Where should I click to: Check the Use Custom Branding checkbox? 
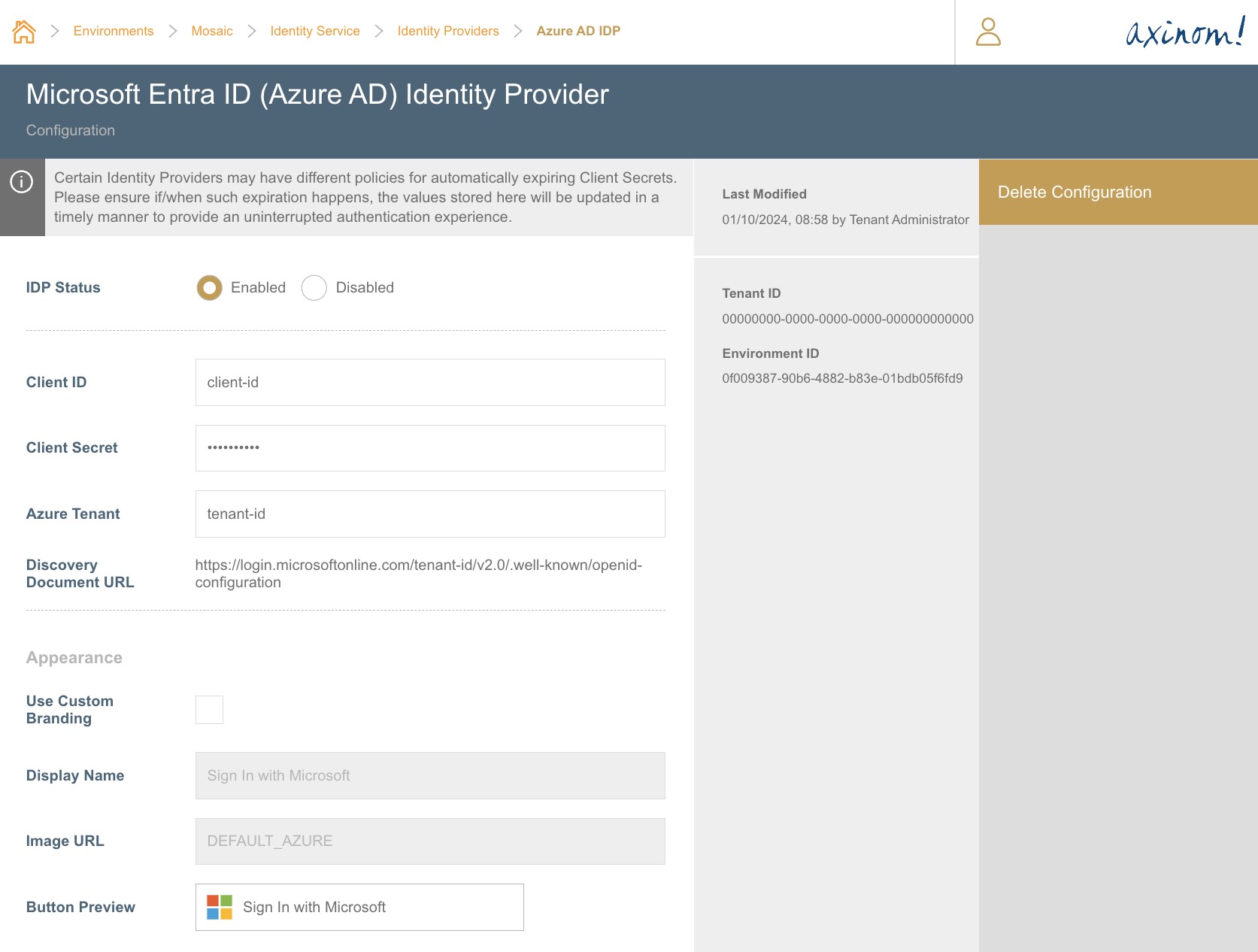tap(209, 709)
